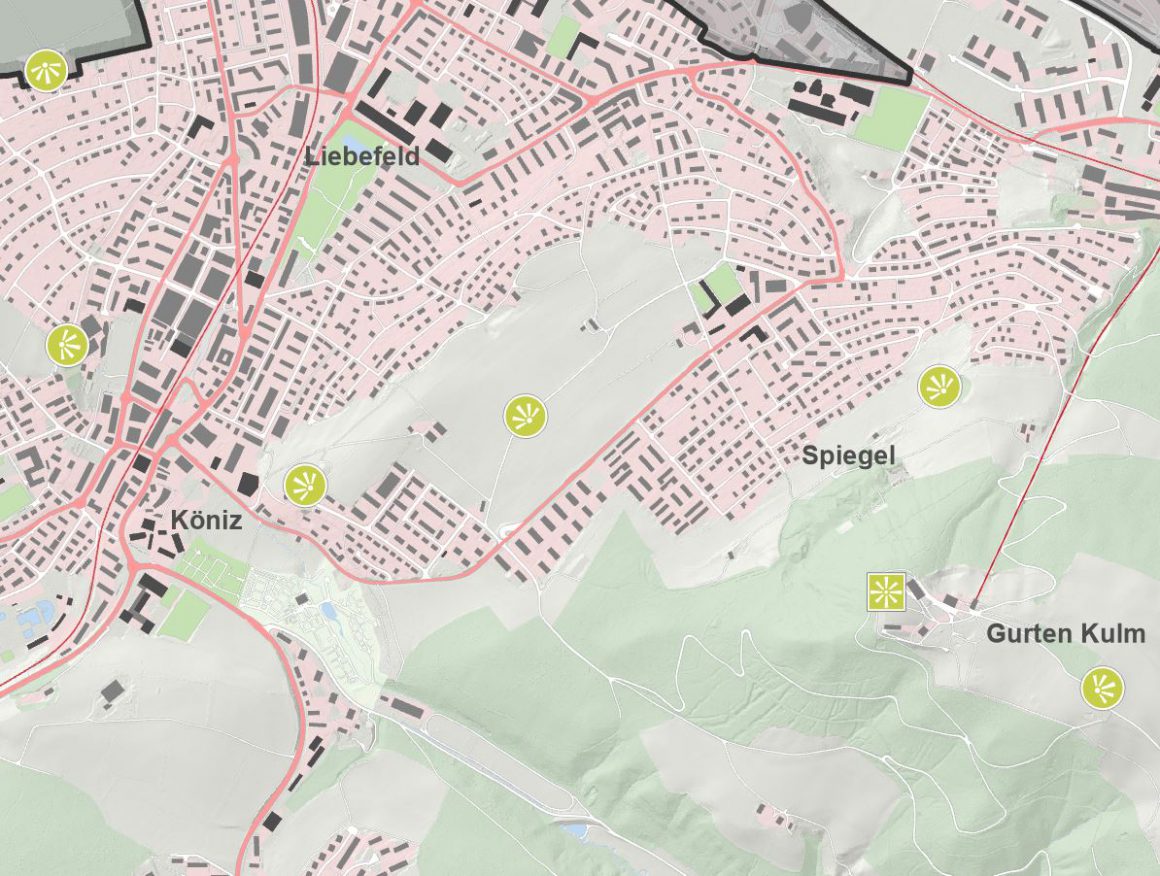Click the Gurten Kulm place label
The width and height of the screenshot is (1160, 876).
point(1065,634)
